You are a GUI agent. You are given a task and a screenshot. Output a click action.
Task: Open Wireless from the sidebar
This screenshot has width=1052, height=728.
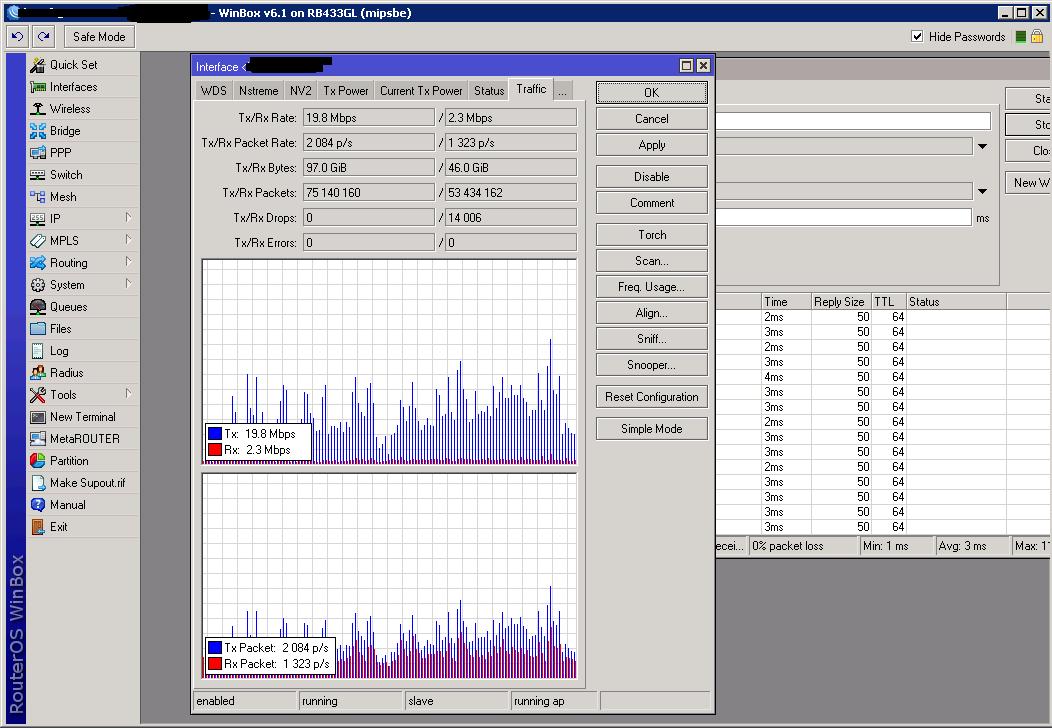69,109
